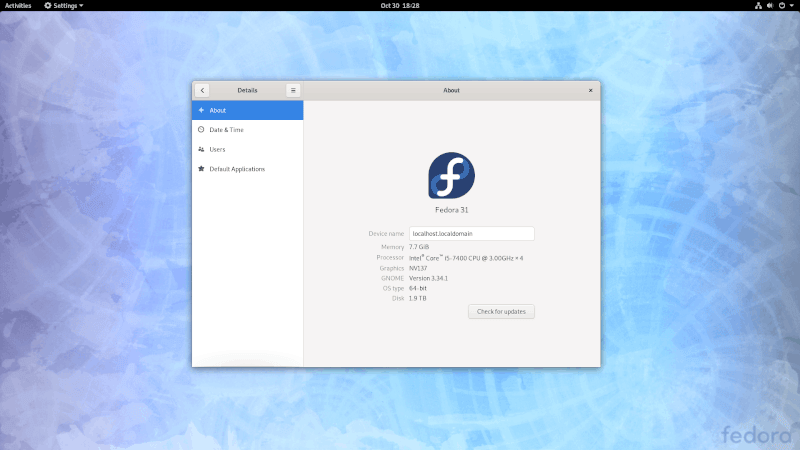Open the Date & Time panel
Image resolution: width=800 pixels, height=450 pixels.
pos(247,130)
